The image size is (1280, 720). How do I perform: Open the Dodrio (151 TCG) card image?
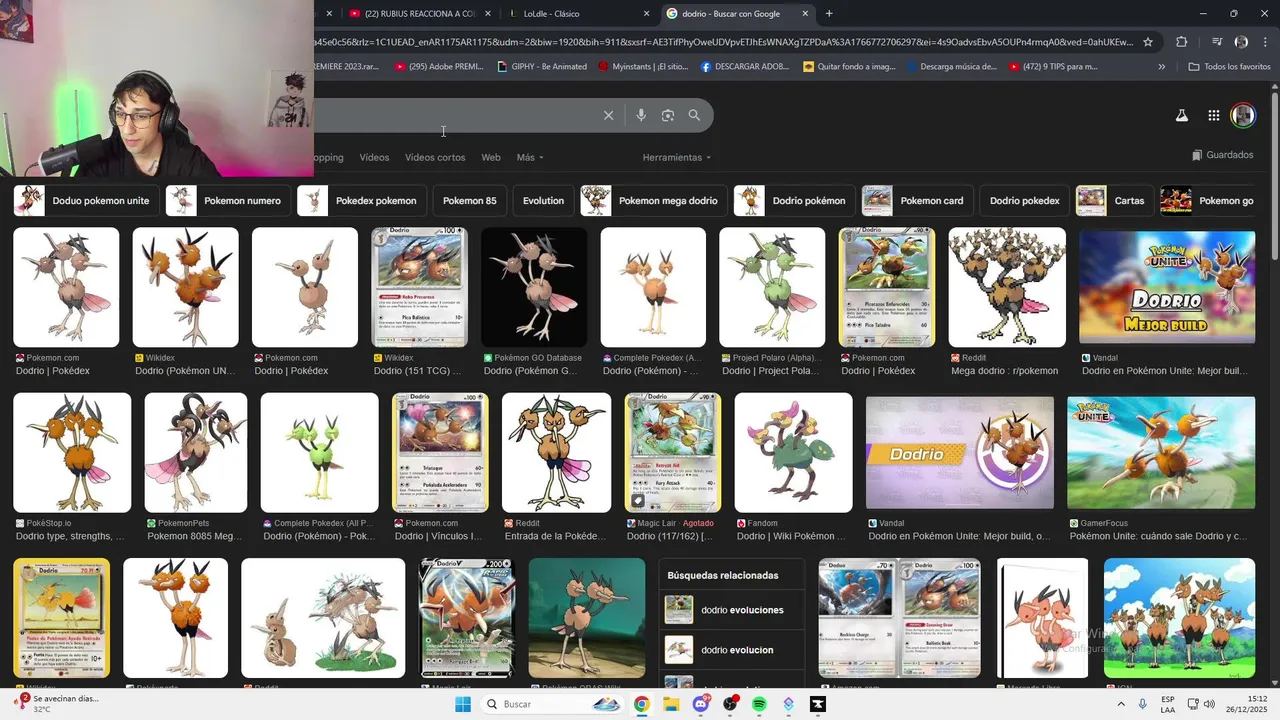coord(420,287)
